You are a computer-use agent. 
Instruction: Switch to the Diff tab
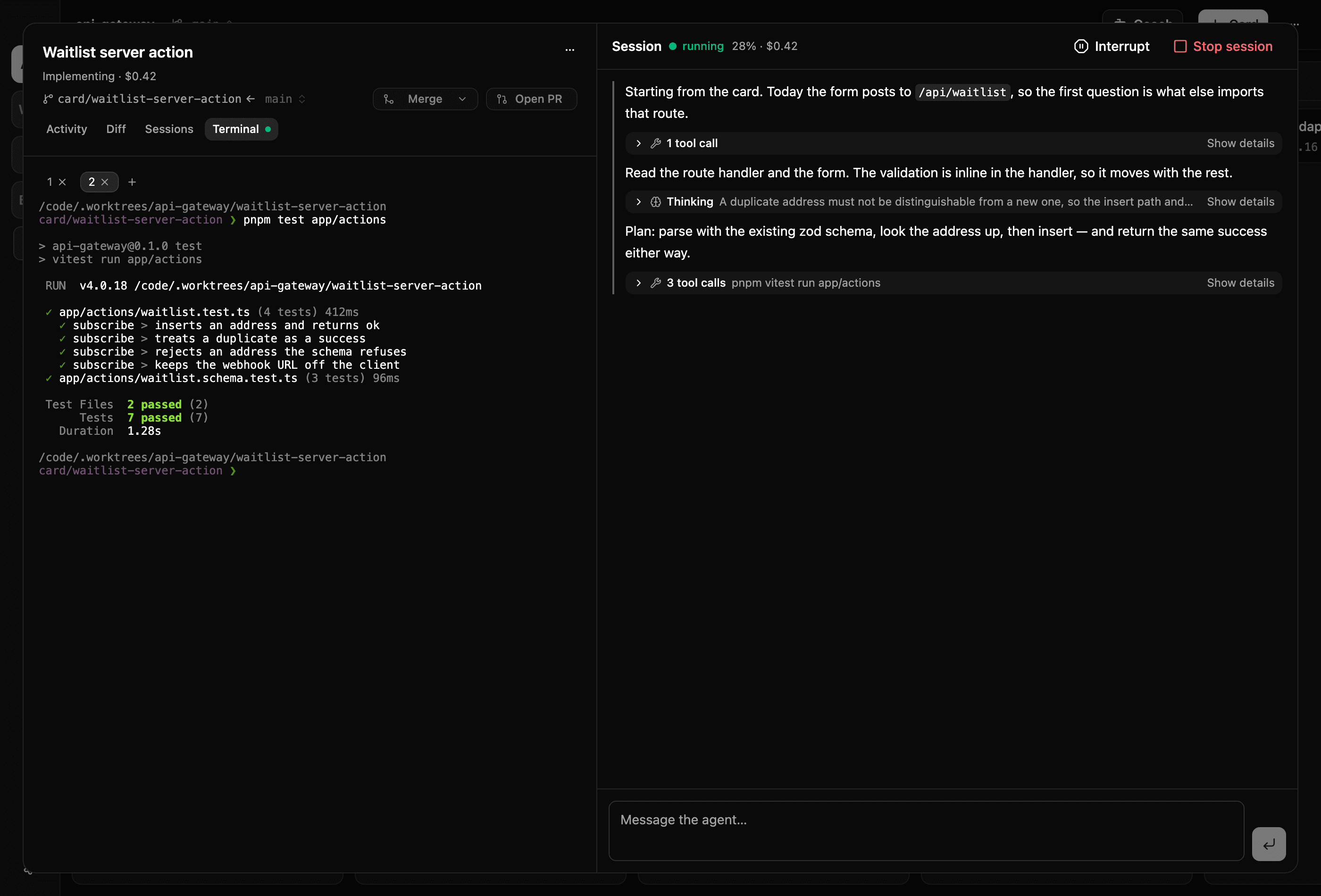click(116, 129)
